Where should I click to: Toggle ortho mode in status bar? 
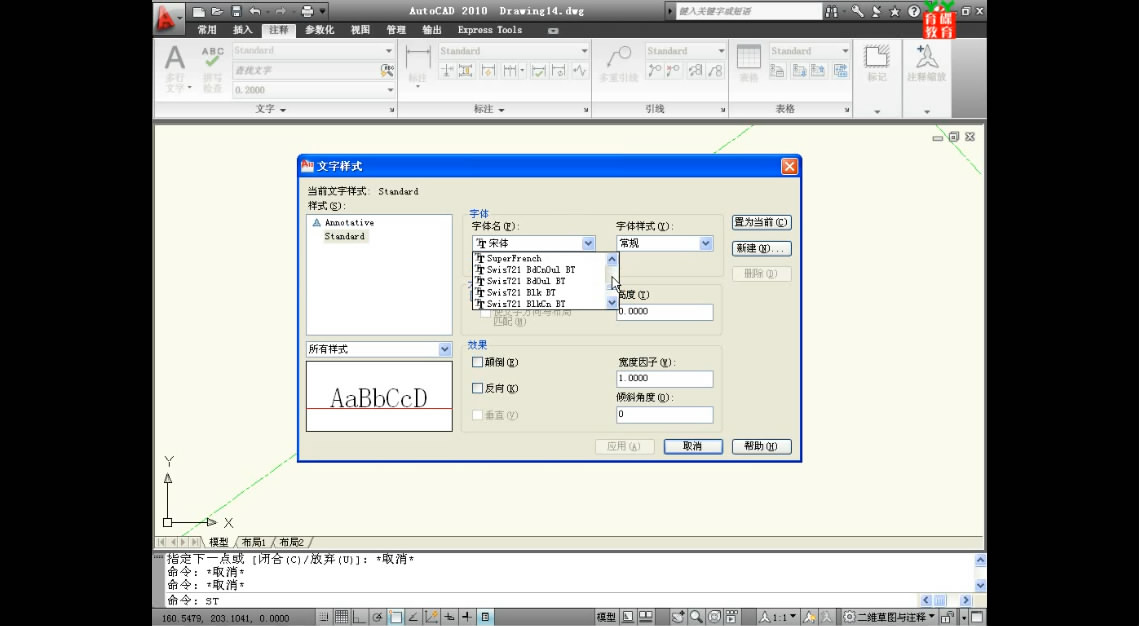pos(360,617)
